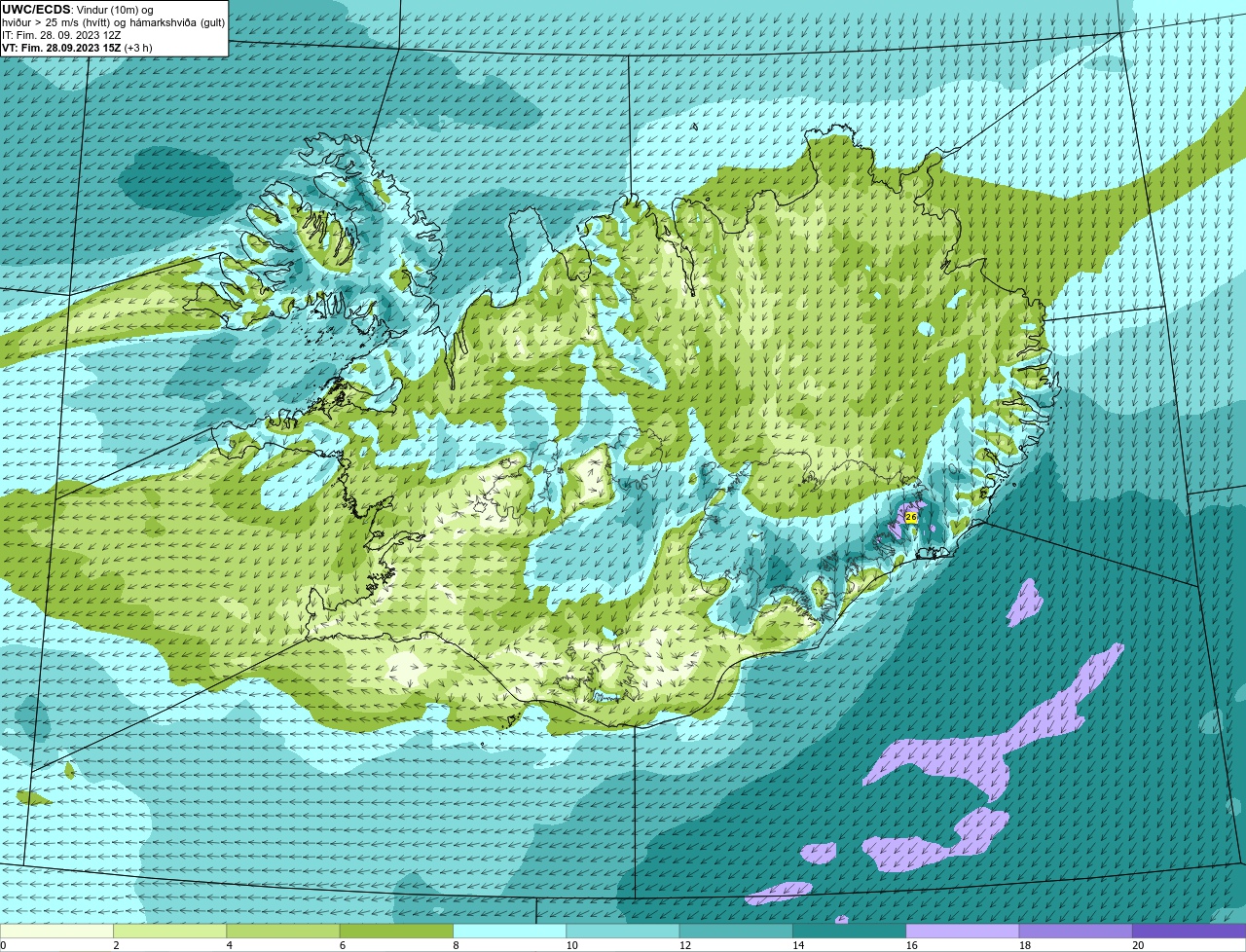1246x952 pixels.
Task: Click the 'VT: Fim. 28.09.2023 15Z' line
Action: 62,48
